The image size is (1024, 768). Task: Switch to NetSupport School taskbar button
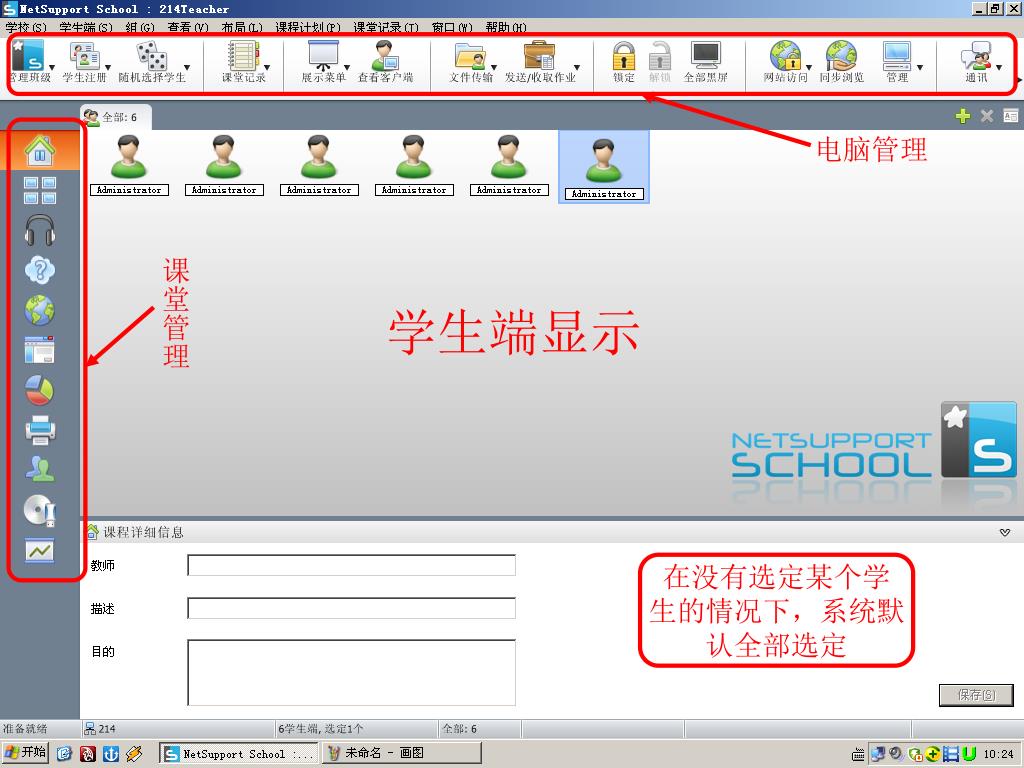pos(238,754)
